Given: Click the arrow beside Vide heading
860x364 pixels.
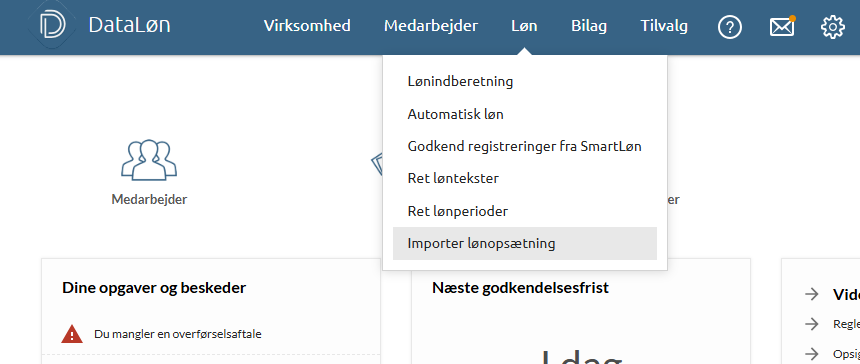Looking at the screenshot, I should (811, 294).
